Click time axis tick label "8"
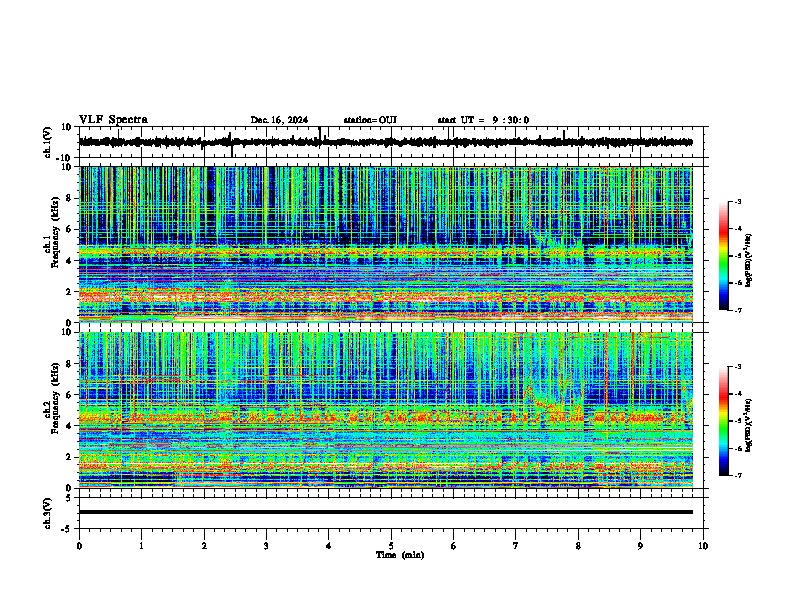This screenshot has width=792, height=612. (578, 546)
